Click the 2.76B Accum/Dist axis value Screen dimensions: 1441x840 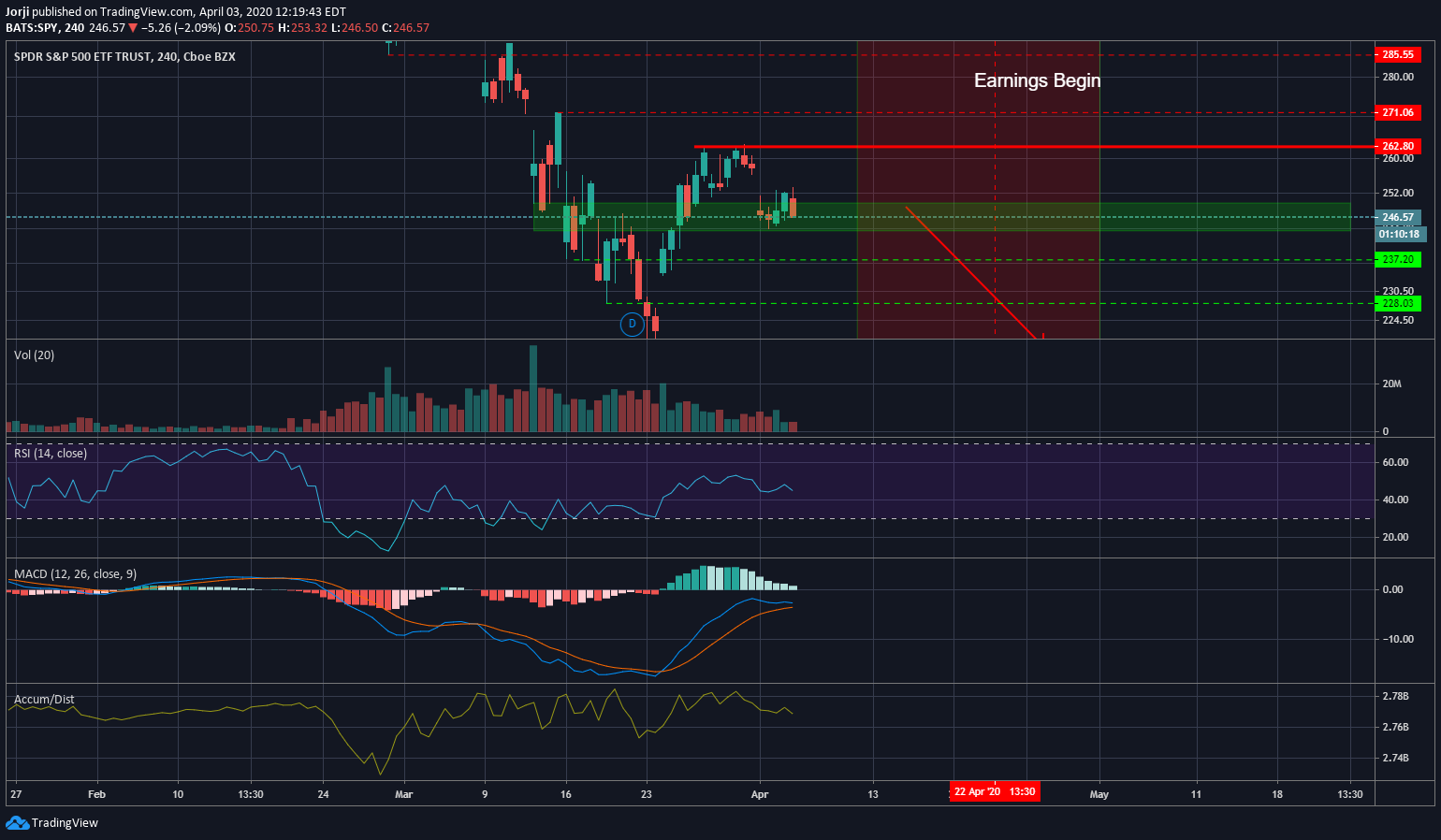[1395, 727]
